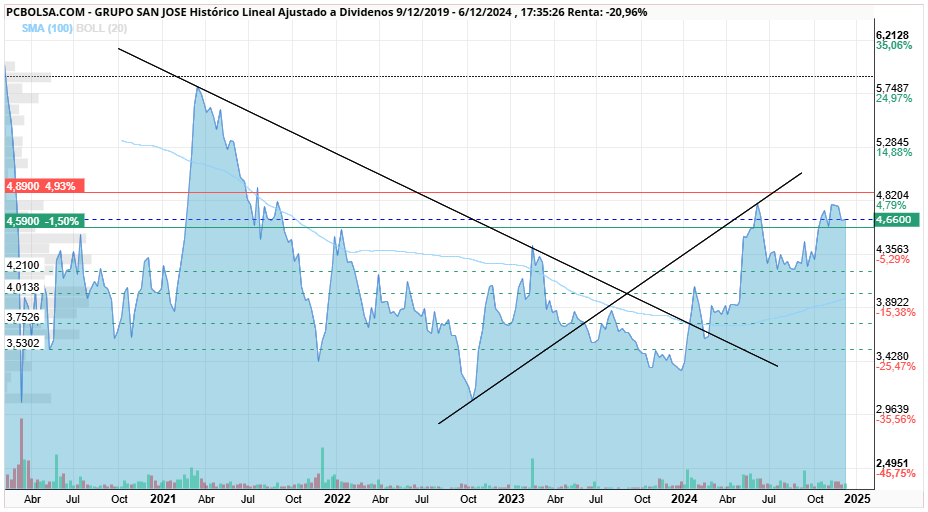Click the 35,06% percentage axis label

(894, 46)
